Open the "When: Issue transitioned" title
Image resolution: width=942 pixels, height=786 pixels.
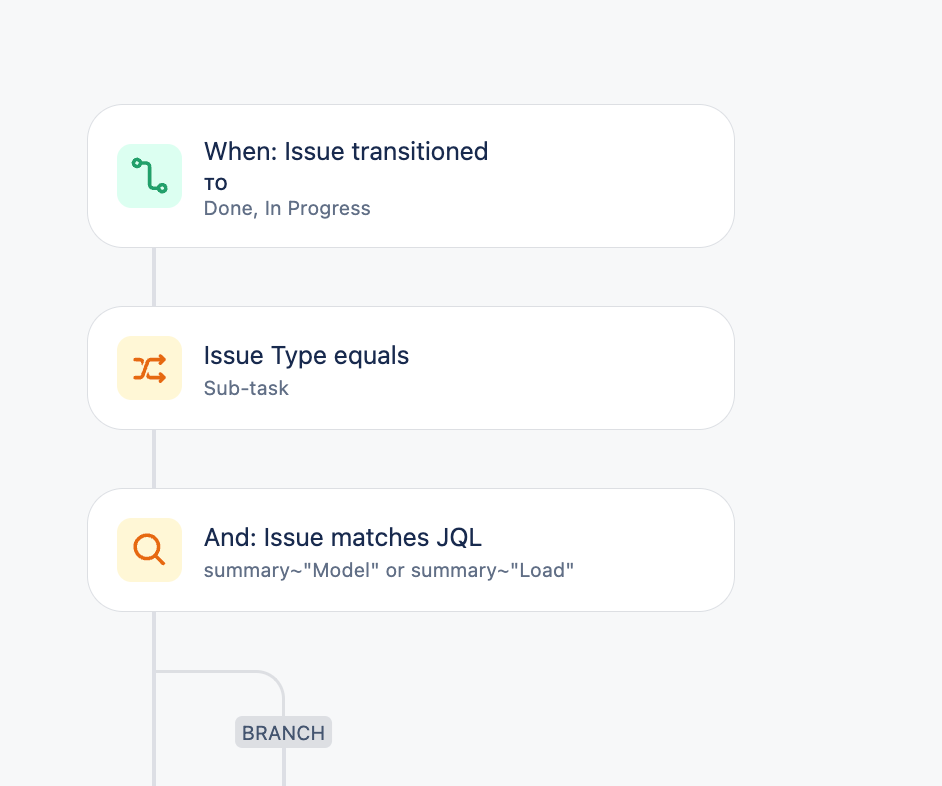pos(346,152)
